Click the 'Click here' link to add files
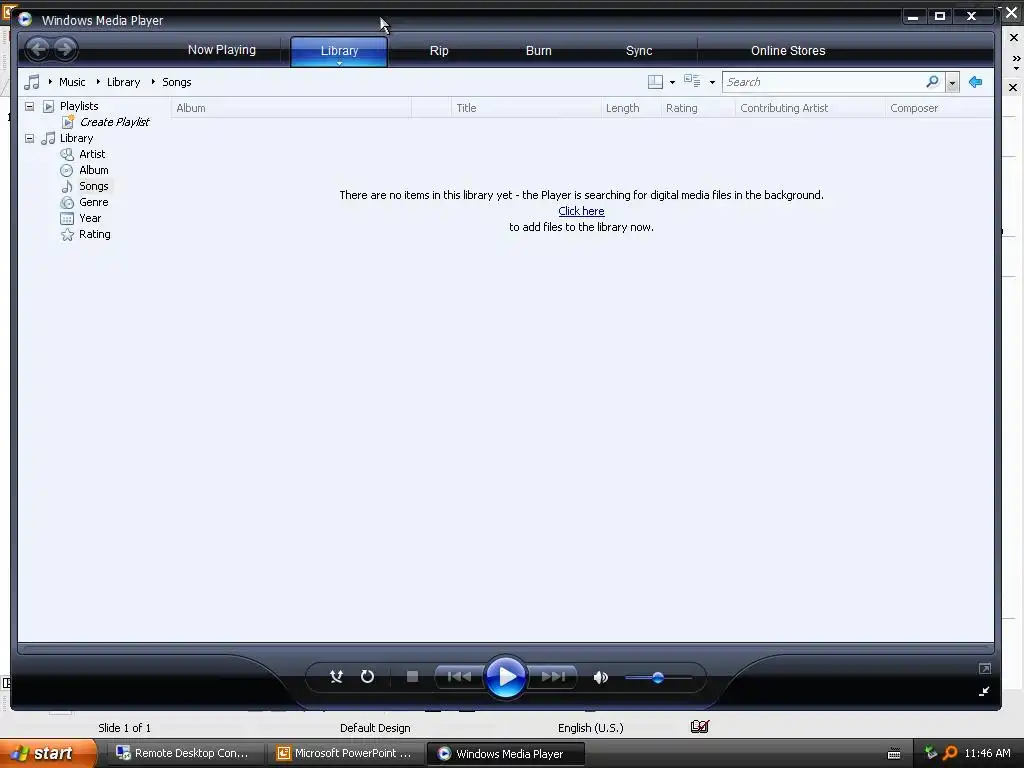This screenshot has width=1024, height=768. pos(581,211)
